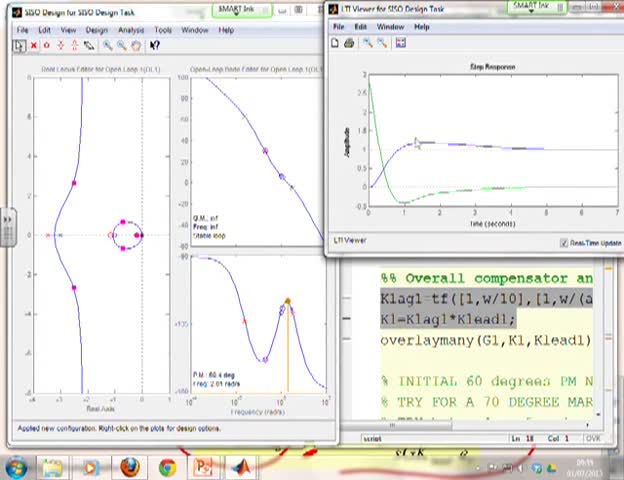Toggle the Real-Time Update checkbox in LTI Viewer
The height and width of the screenshot is (480, 624).
564,243
